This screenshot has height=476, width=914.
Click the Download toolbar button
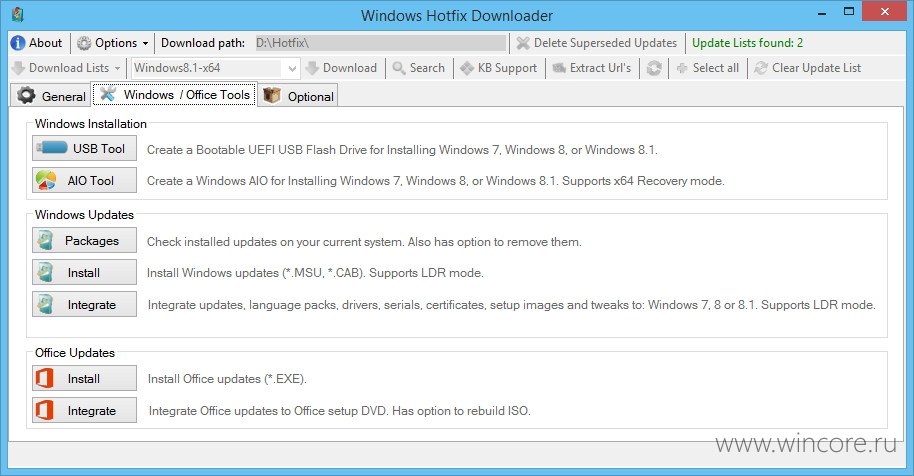tap(342, 68)
